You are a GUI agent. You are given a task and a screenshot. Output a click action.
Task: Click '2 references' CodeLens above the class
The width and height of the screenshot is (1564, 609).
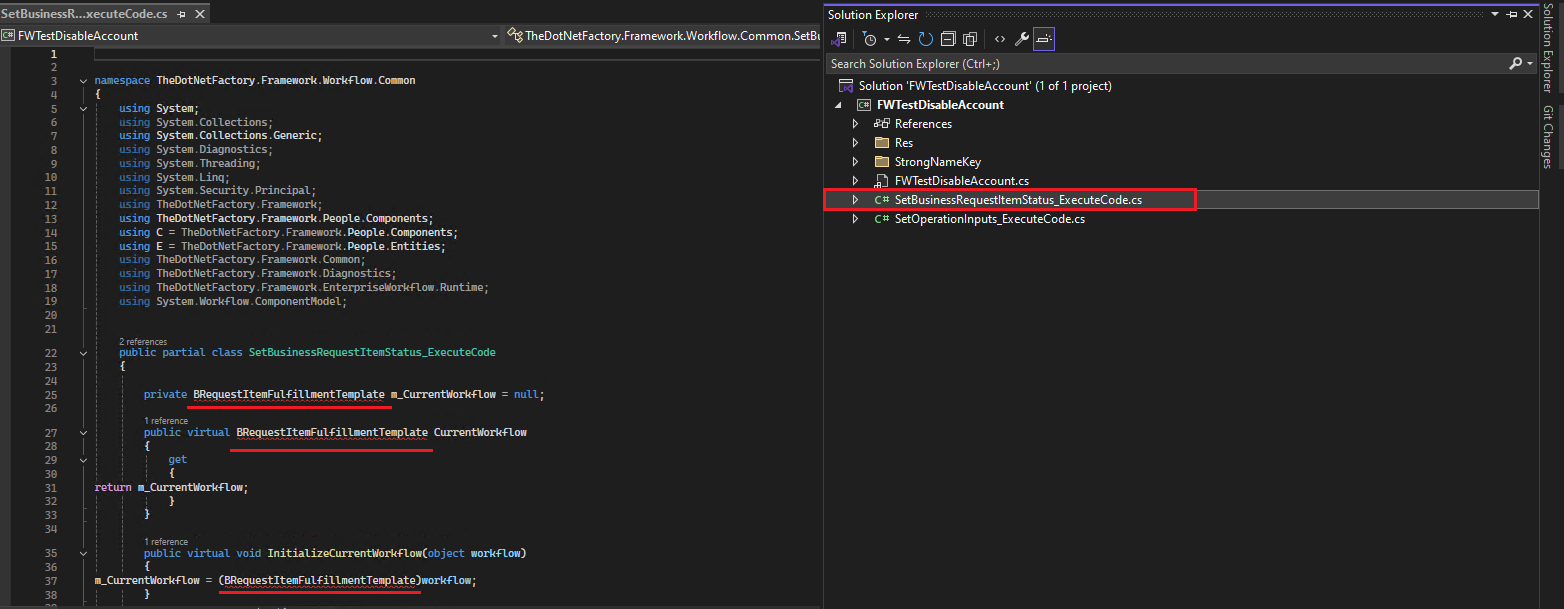pos(143,342)
